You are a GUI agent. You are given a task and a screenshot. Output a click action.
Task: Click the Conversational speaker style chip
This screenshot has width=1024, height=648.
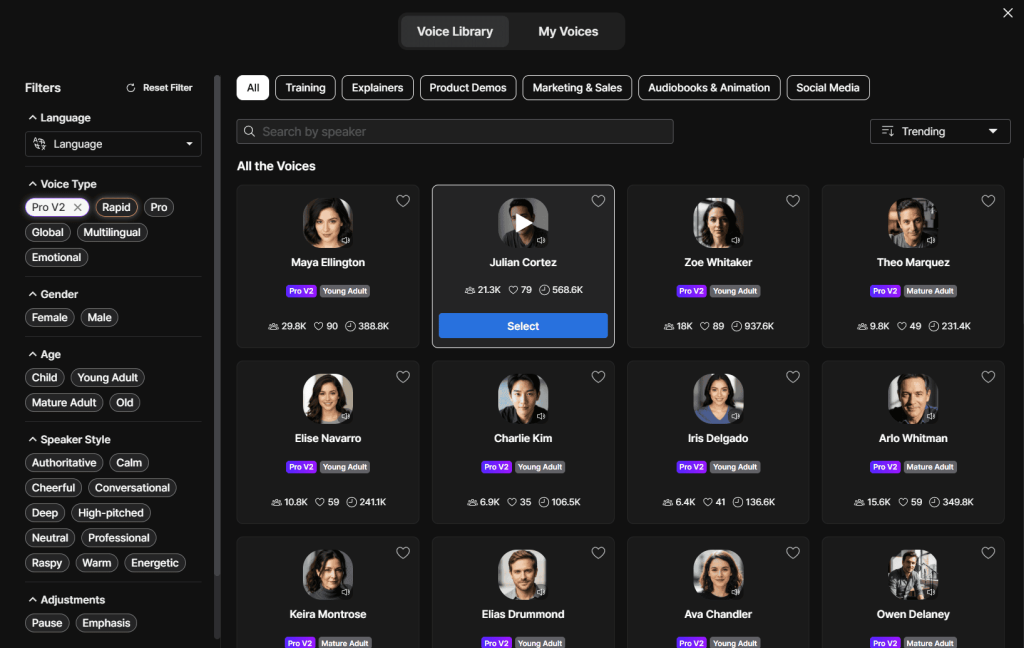(x=132, y=488)
